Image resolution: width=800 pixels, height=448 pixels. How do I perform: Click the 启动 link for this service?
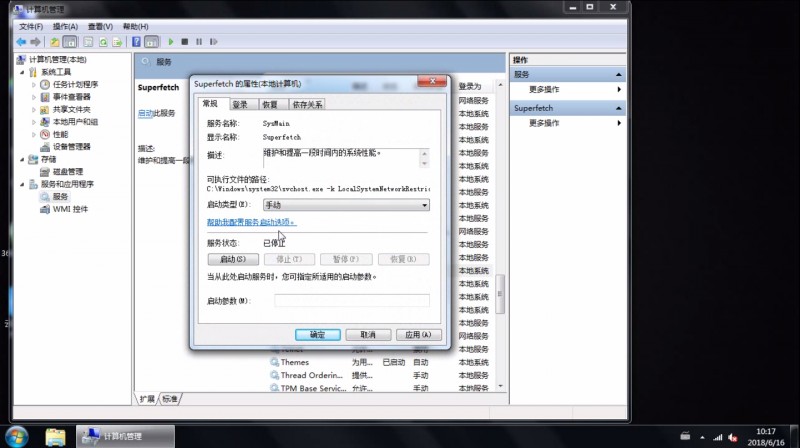[x=145, y=113]
